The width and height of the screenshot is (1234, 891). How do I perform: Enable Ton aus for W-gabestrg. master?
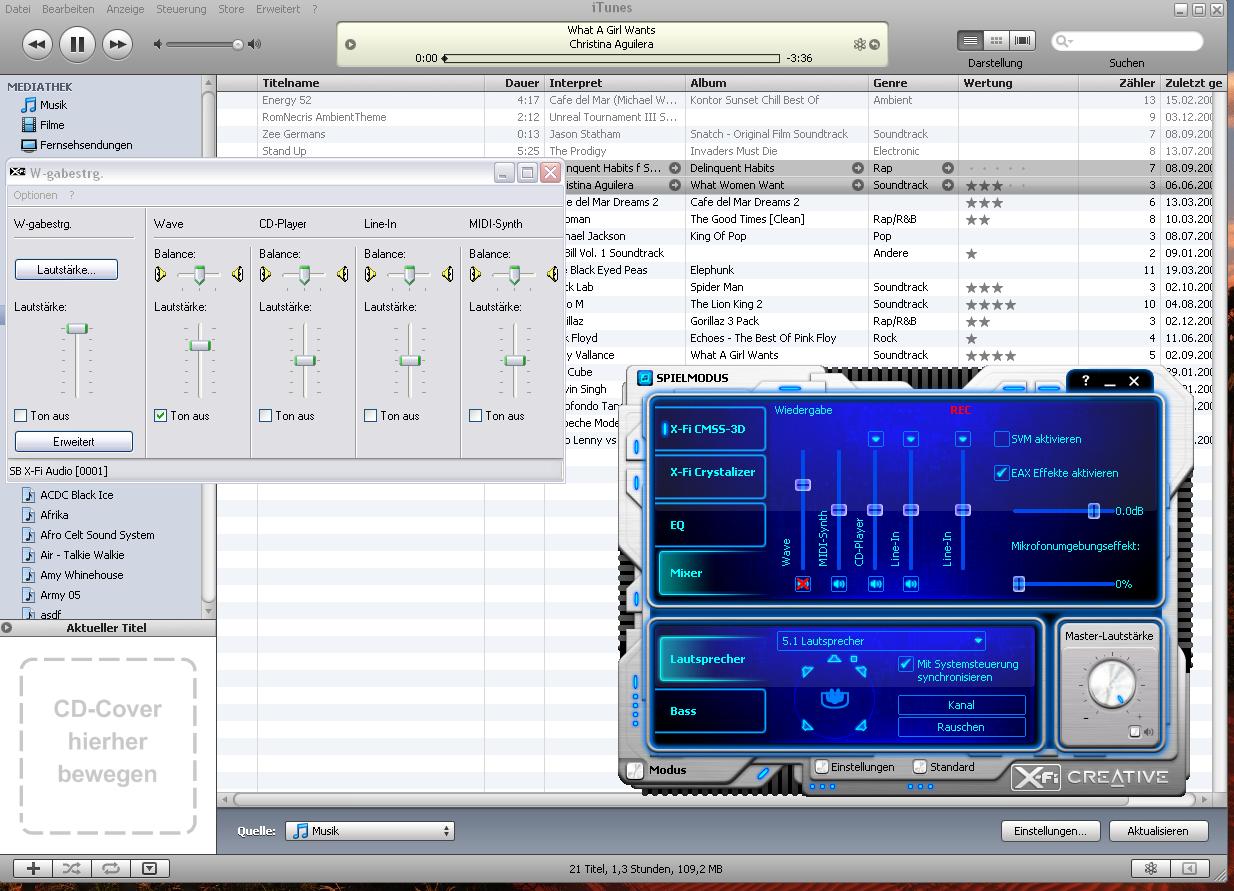coord(21,416)
